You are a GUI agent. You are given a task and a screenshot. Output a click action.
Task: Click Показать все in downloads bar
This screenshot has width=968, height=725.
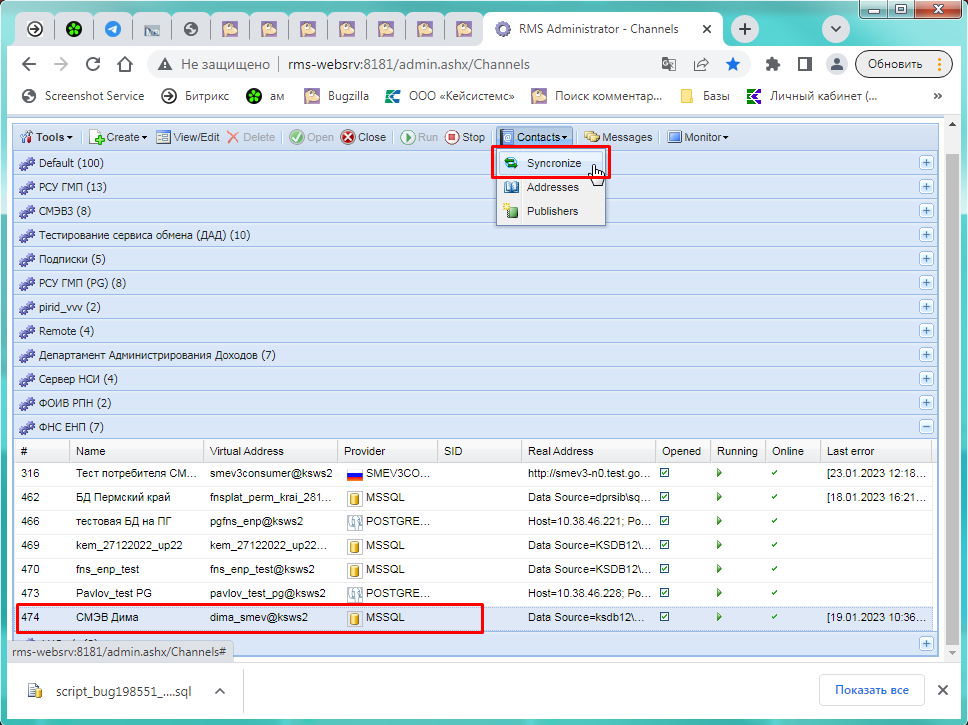pyautogui.click(x=872, y=690)
